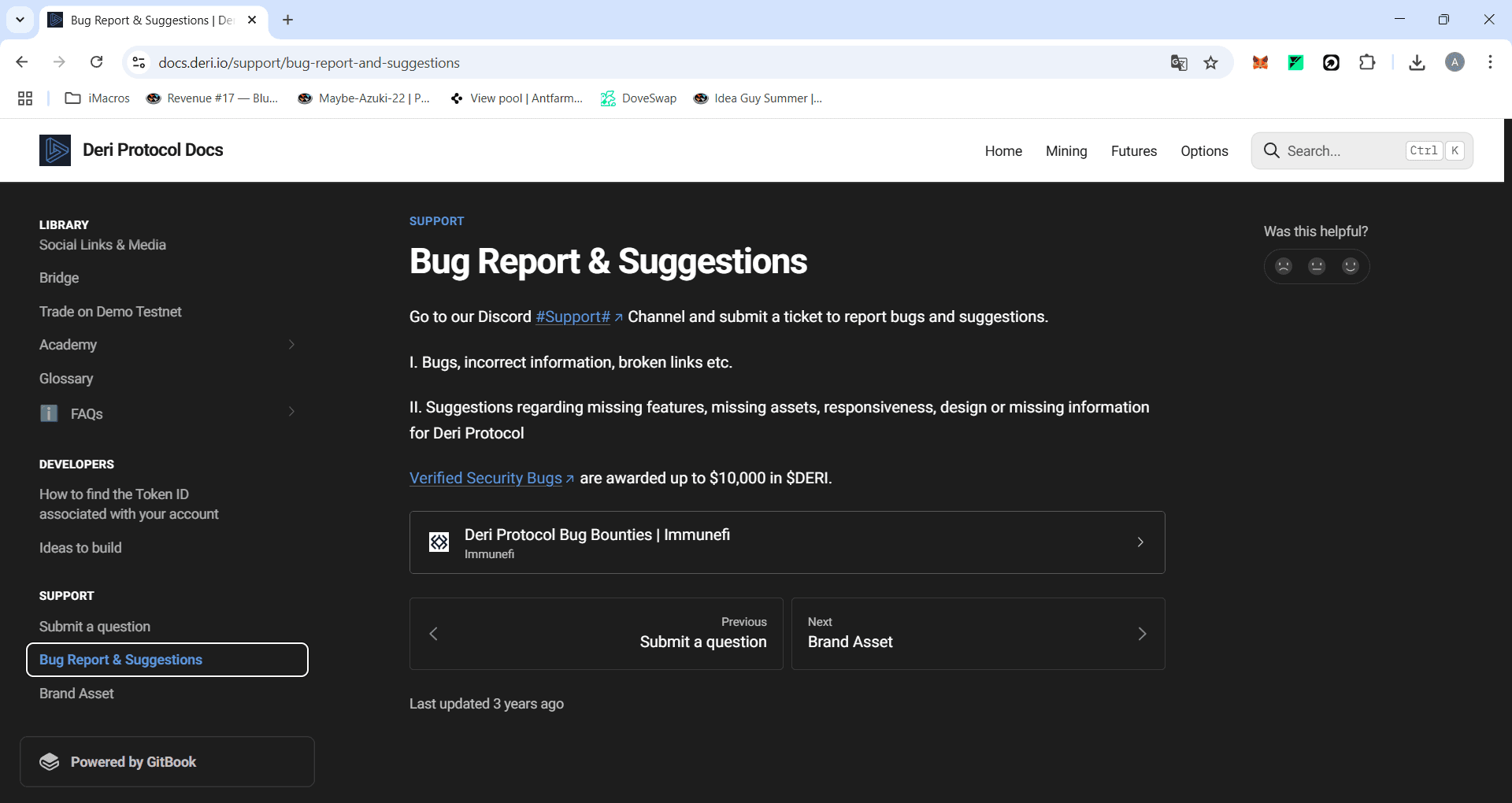The image size is (1512, 803).
Task: Open the MetaMask fox extension
Action: coord(1260,62)
